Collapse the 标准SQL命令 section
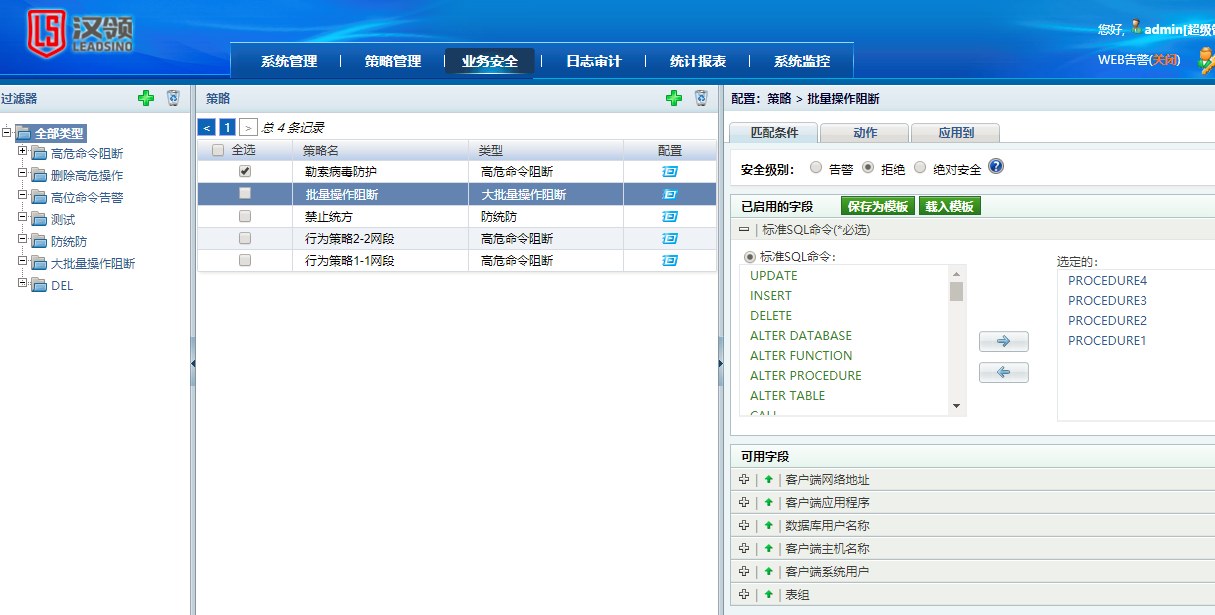 (x=743, y=230)
